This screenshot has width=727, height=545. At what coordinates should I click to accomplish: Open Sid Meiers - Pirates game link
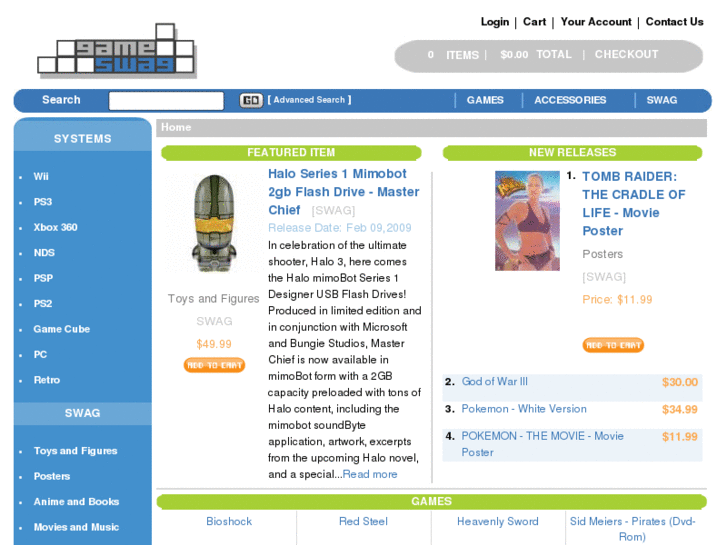coord(632,529)
